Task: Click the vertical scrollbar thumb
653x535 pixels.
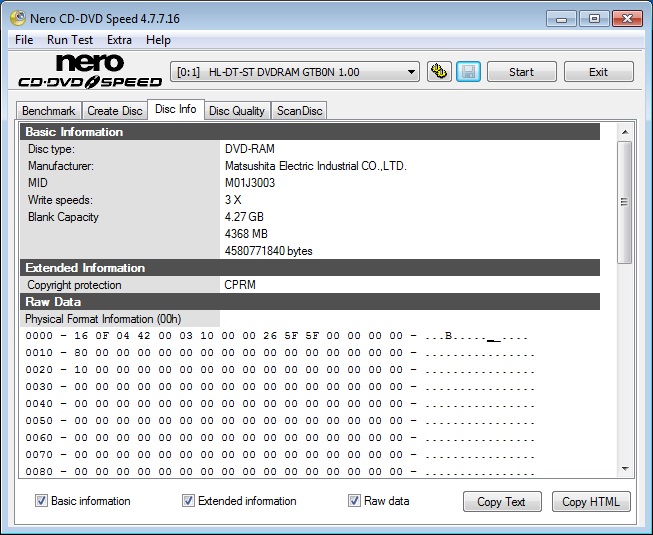Action: (x=625, y=202)
